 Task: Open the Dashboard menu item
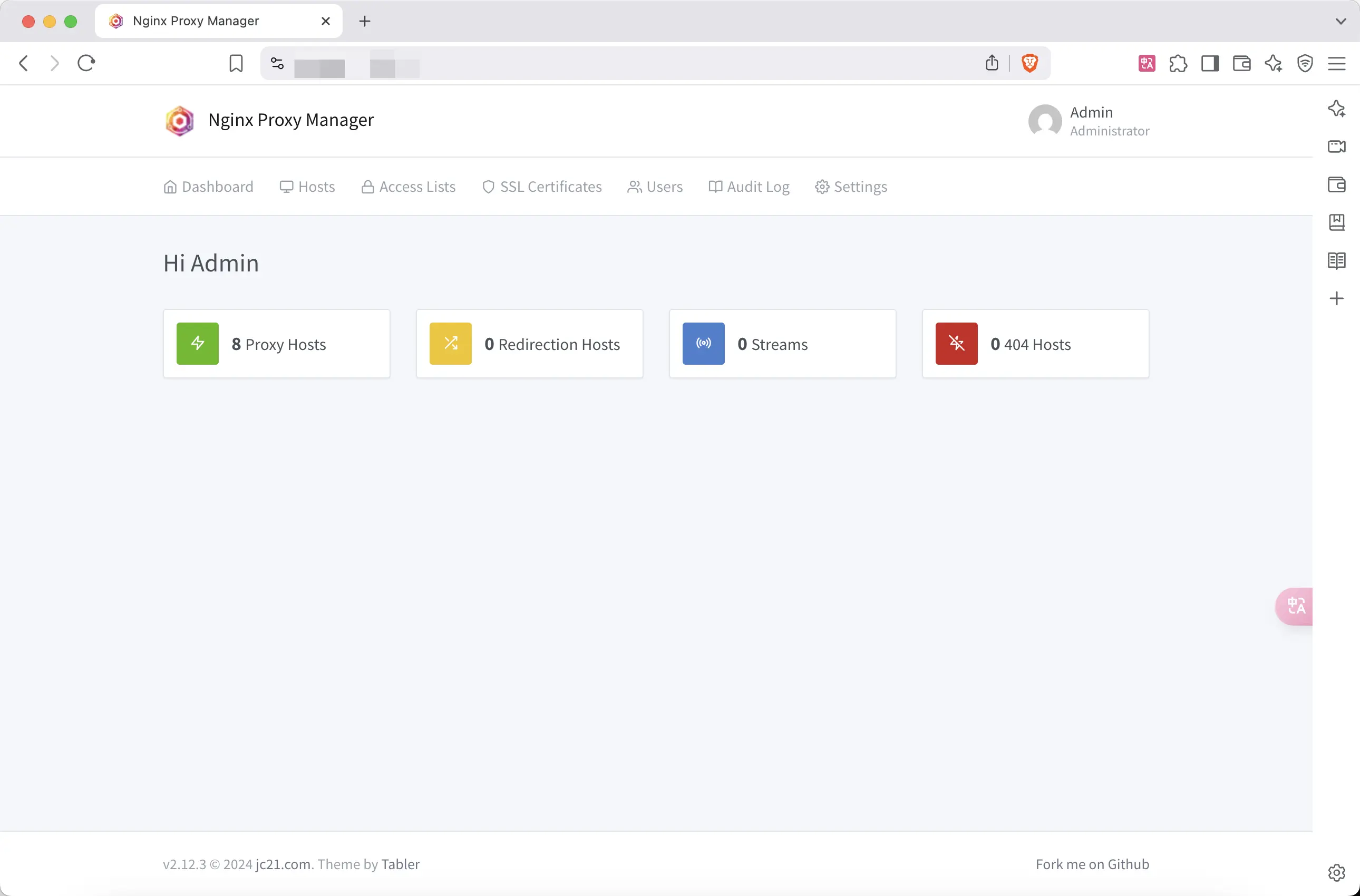[209, 187]
